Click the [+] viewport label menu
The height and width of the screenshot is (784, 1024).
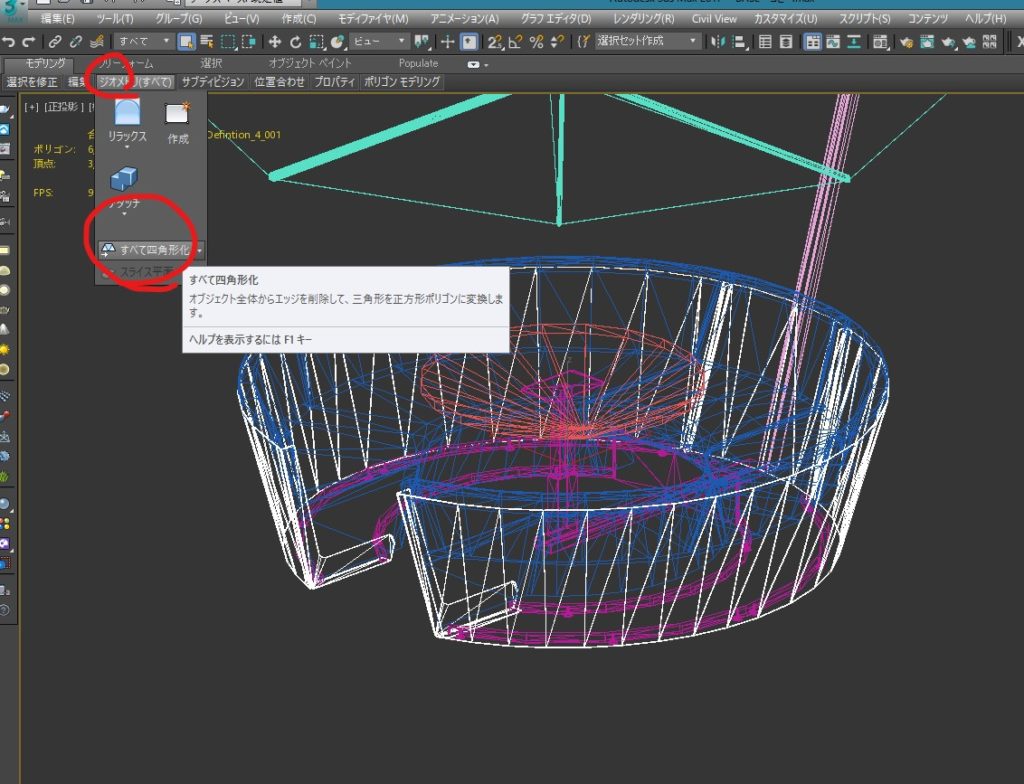31,105
